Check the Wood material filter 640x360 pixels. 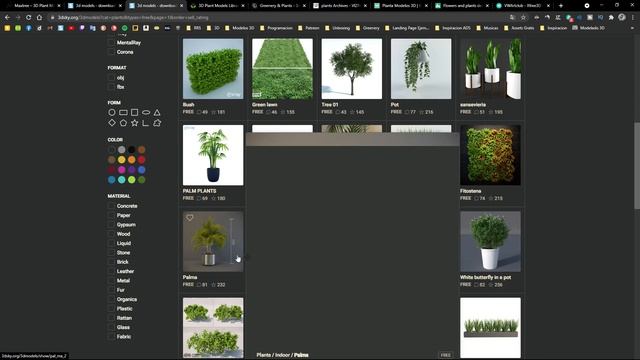[x=111, y=234]
